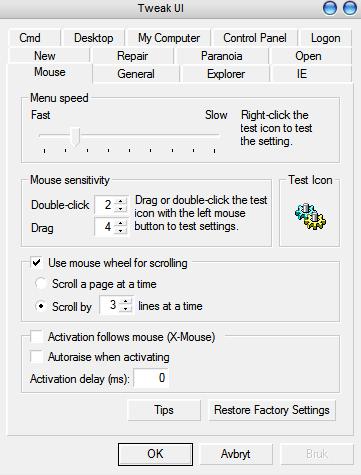The width and height of the screenshot is (361, 475).
Task: Switch to the Control Panel tab
Action: point(255,38)
